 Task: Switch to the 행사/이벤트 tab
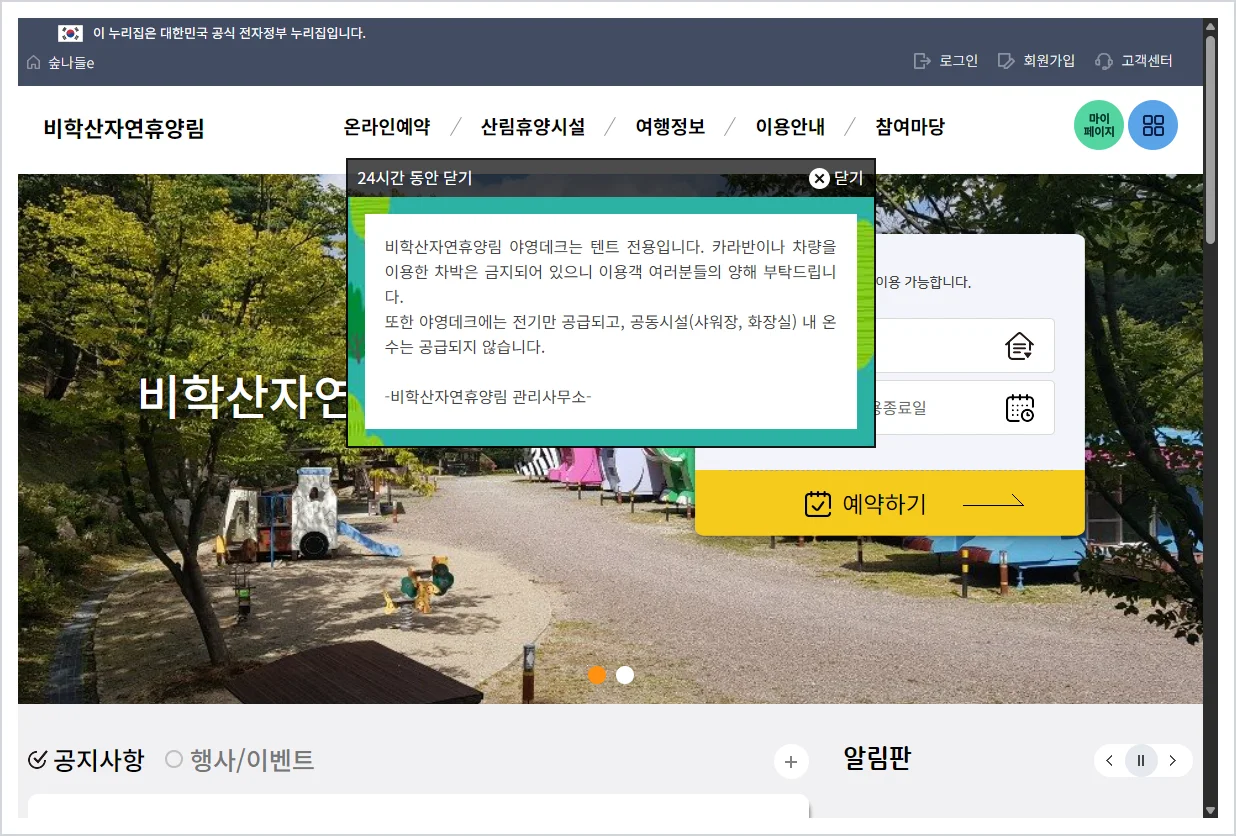pyautogui.click(x=240, y=760)
